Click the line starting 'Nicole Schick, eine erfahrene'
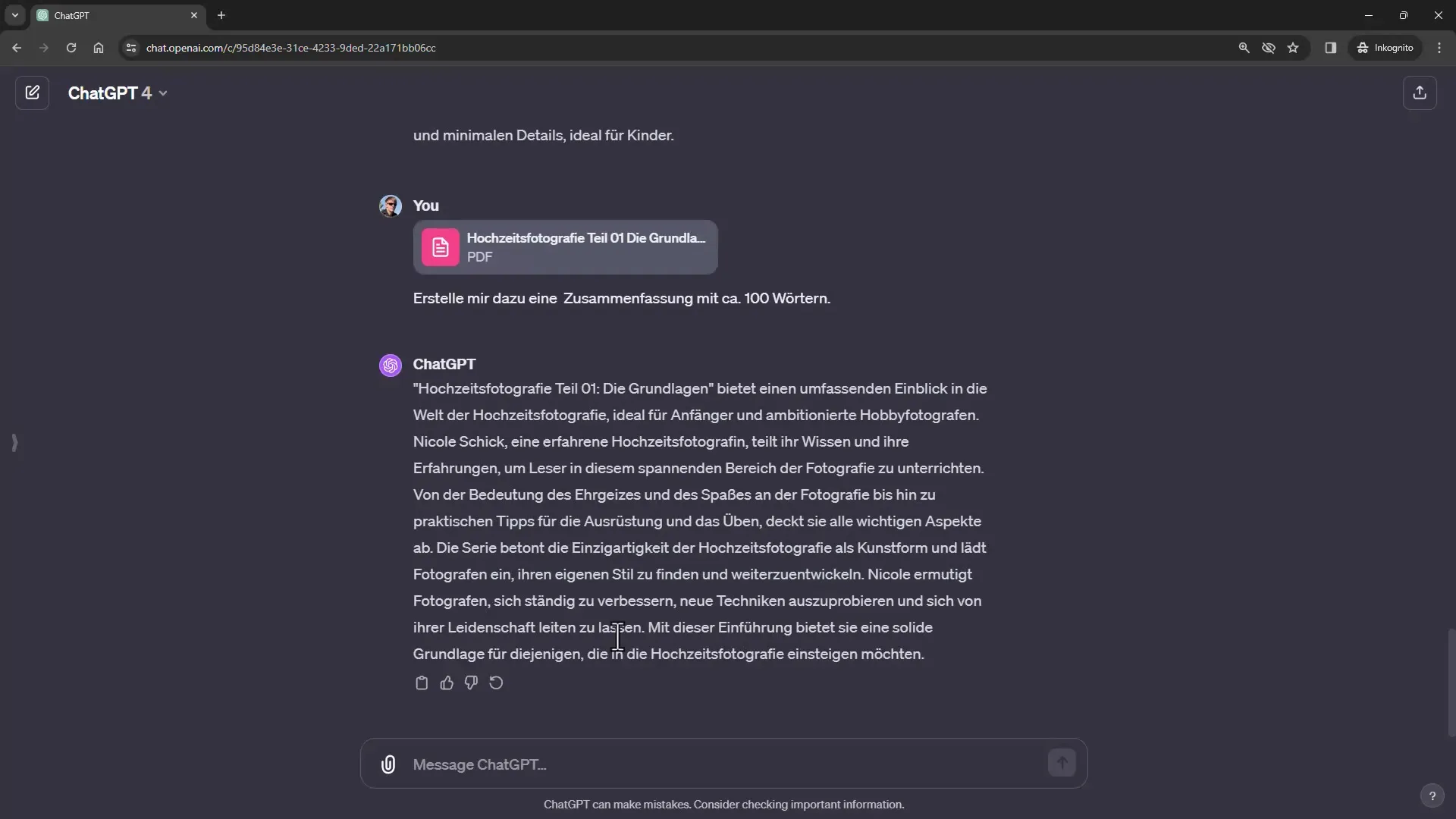 [661, 442]
